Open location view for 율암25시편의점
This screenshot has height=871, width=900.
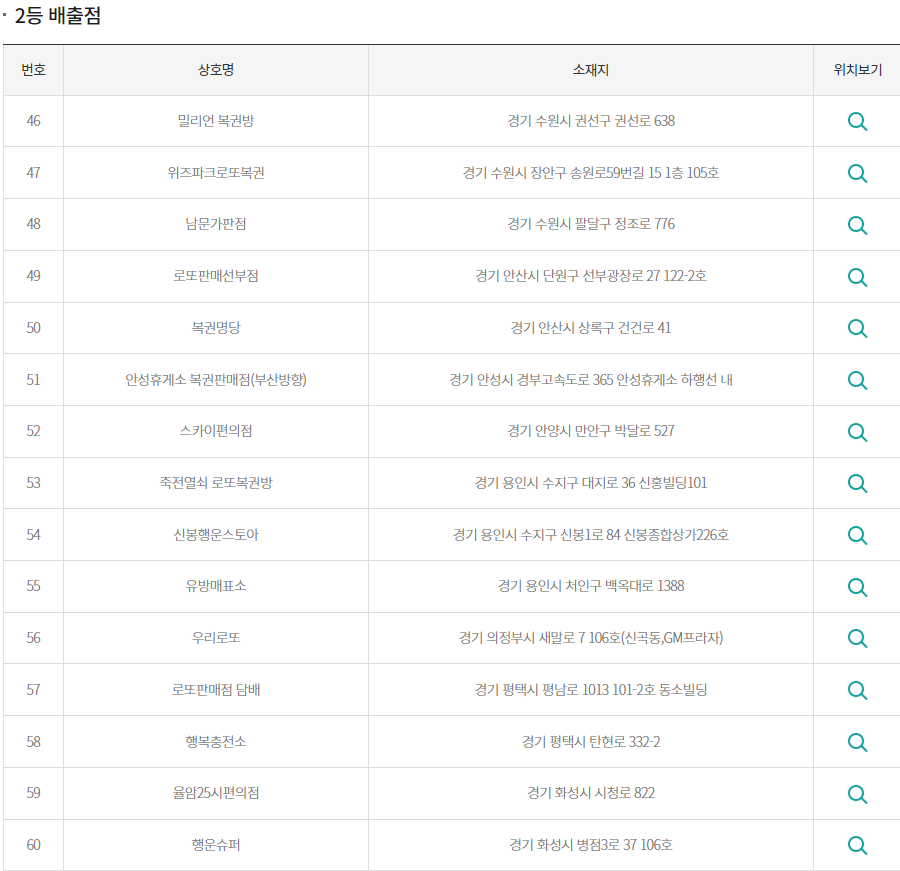[857, 794]
